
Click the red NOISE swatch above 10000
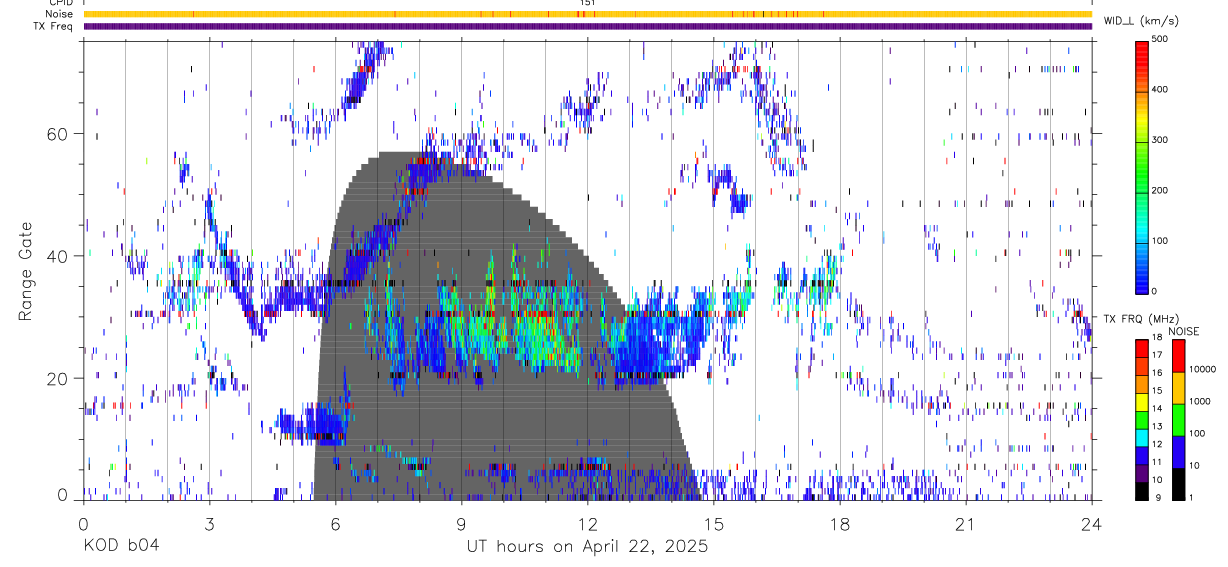[1177, 355]
